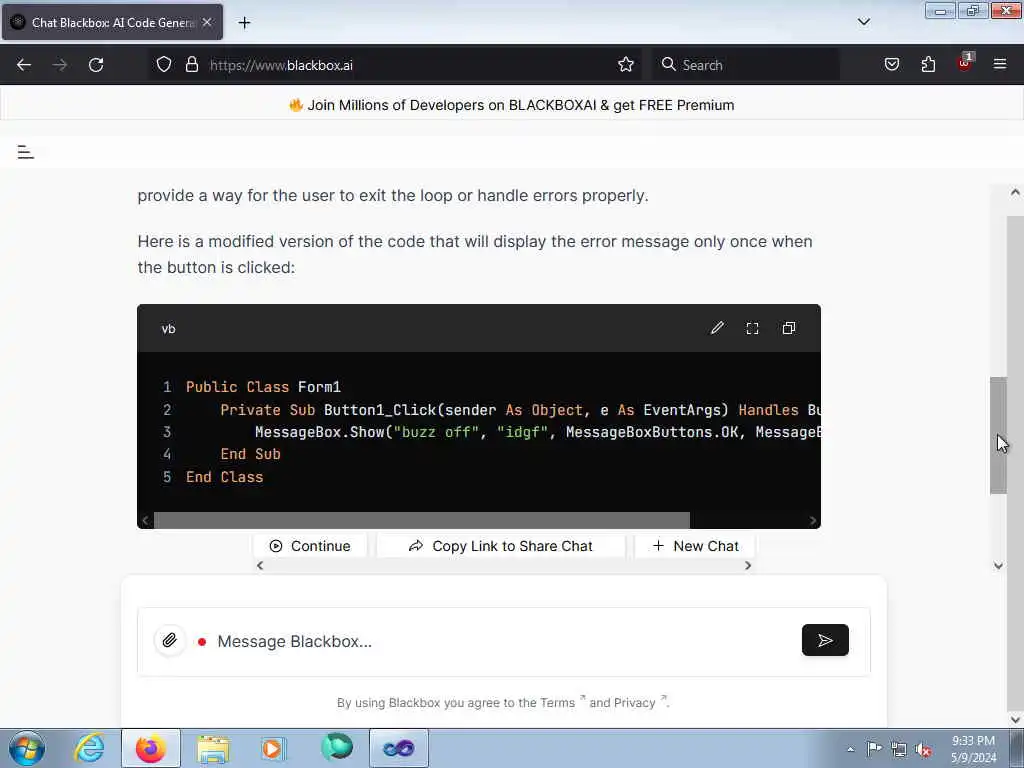The image size is (1024, 768).
Task: Click the code block horizontal scrollbar thumb
Action: (x=422, y=520)
